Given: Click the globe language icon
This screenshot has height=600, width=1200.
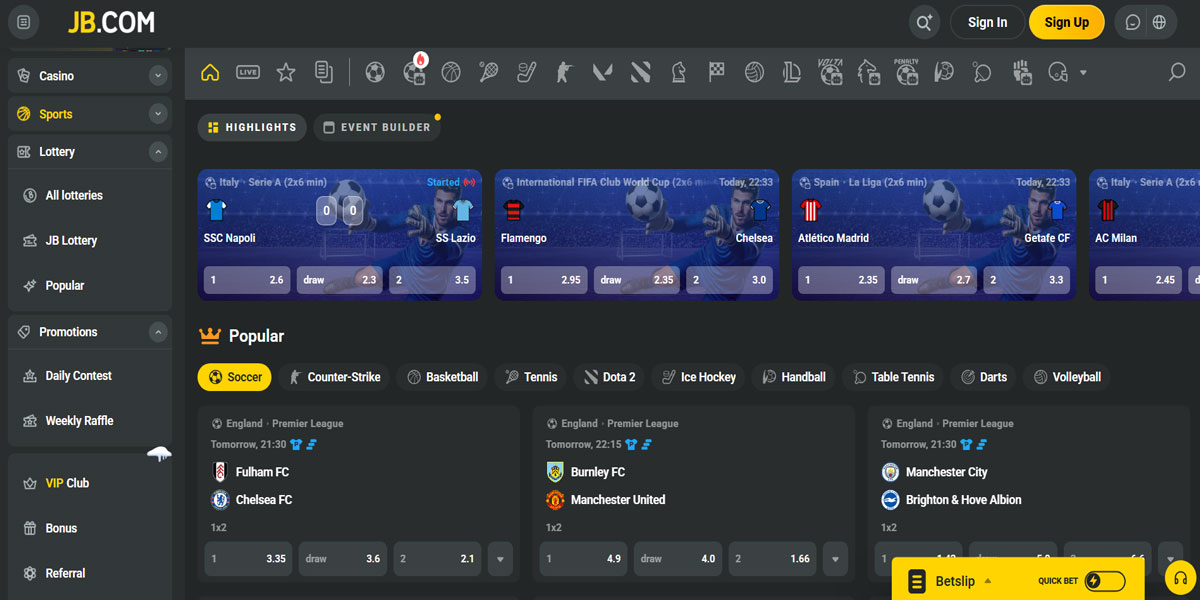Looking at the screenshot, I should (1159, 22).
